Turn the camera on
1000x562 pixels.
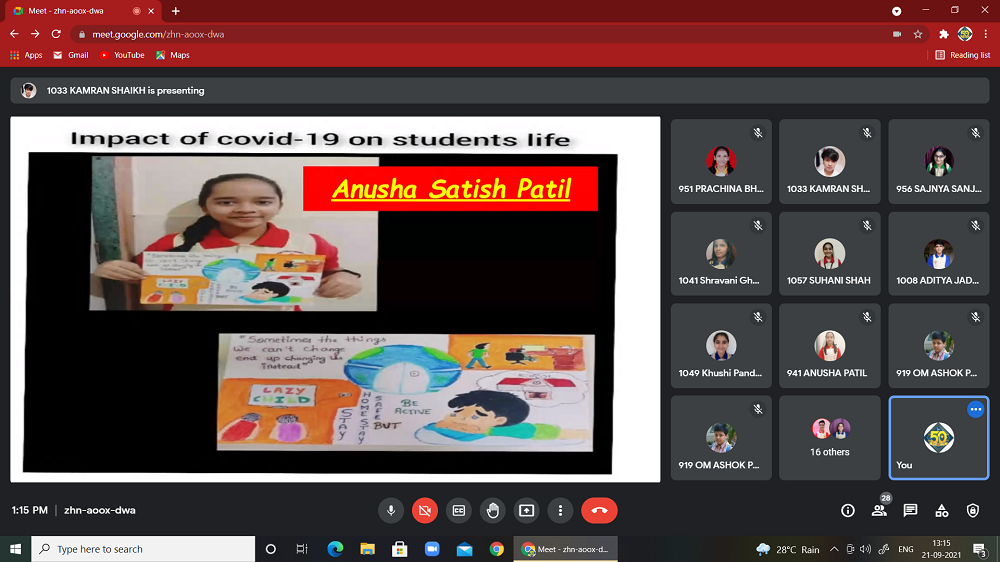point(424,510)
